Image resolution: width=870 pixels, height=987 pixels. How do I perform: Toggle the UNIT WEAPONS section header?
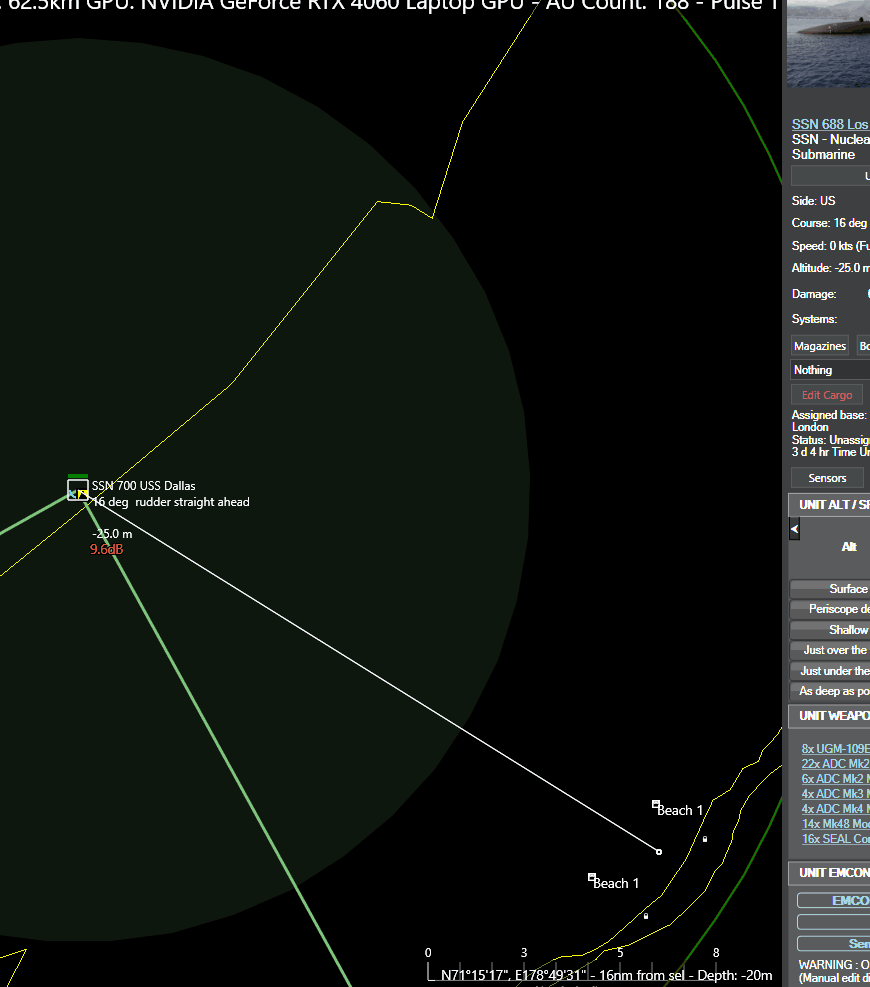829,716
